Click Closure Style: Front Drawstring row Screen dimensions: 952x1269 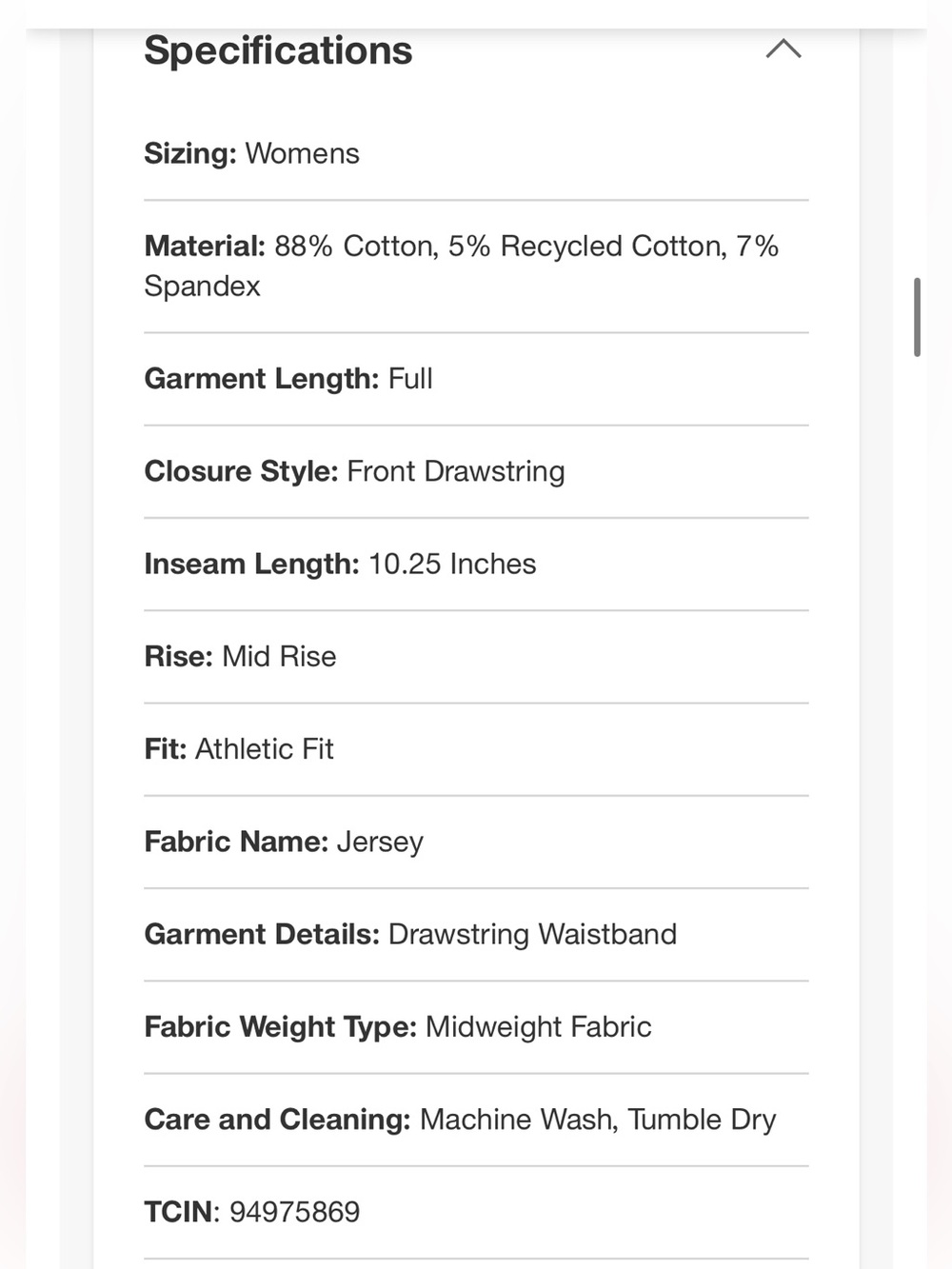point(476,471)
